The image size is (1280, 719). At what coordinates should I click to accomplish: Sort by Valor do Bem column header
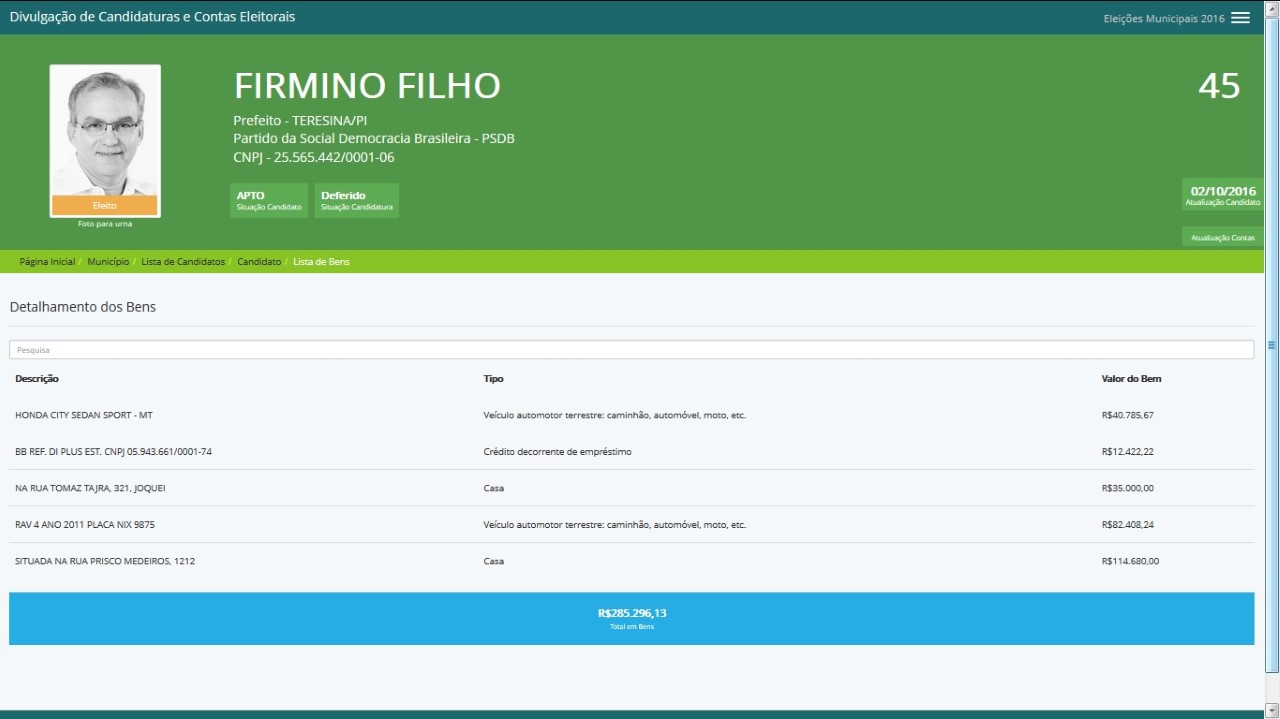pos(1131,379)
